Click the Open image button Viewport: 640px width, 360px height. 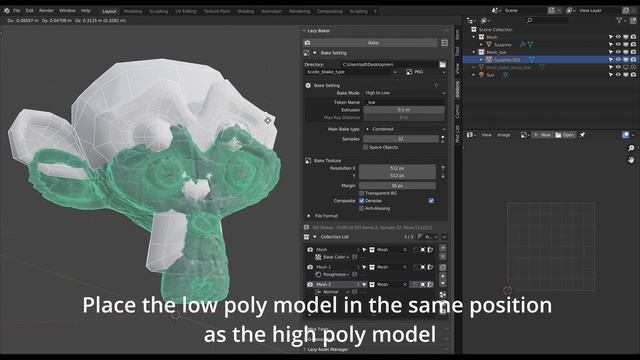565,135
